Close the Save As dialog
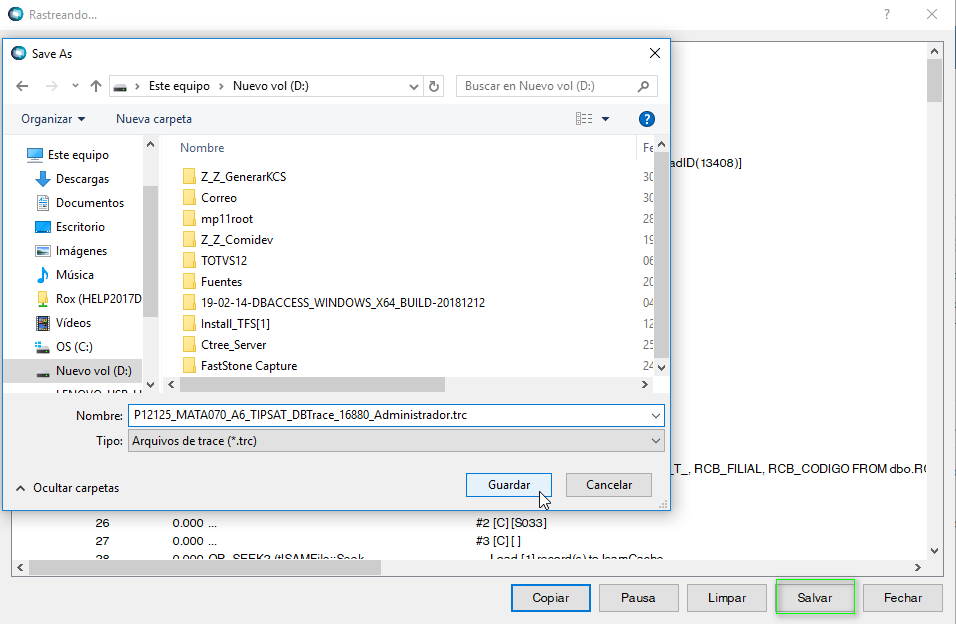The width and height of the screenshot is (956, 624). point(655,54)
